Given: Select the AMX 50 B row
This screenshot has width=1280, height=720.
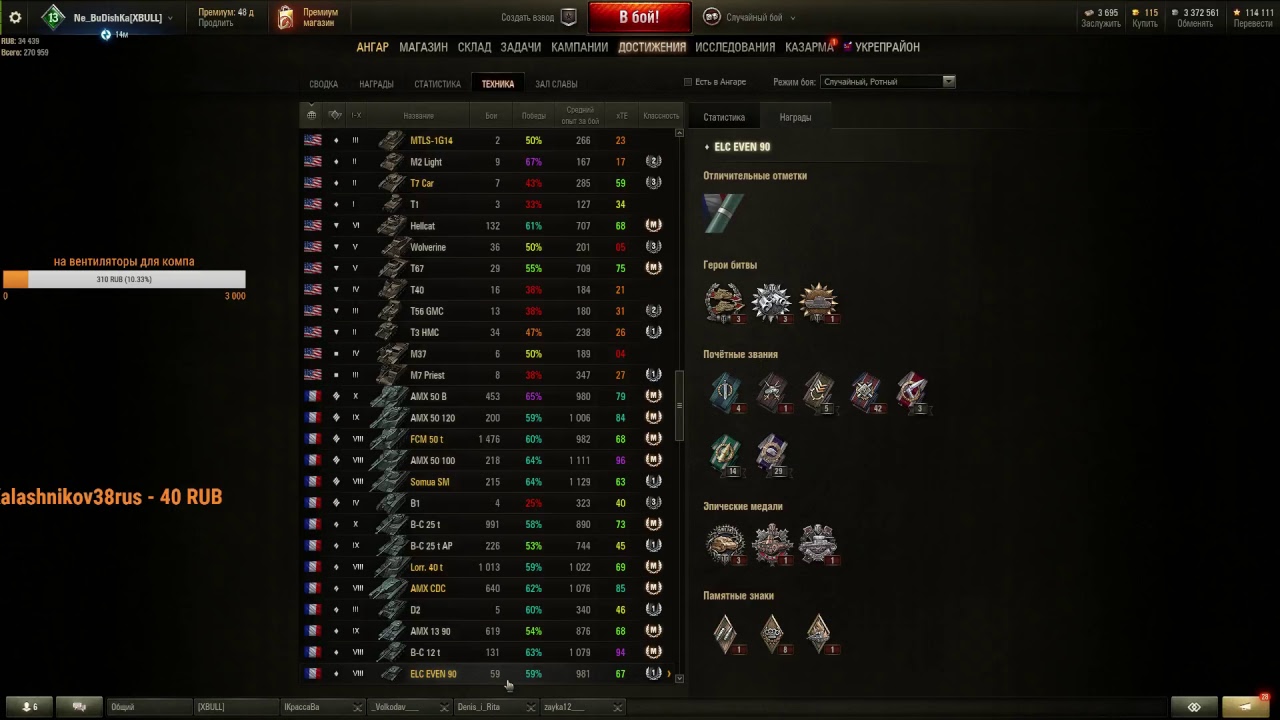Looking at the screenshot, I should click(x=490, y=397).
